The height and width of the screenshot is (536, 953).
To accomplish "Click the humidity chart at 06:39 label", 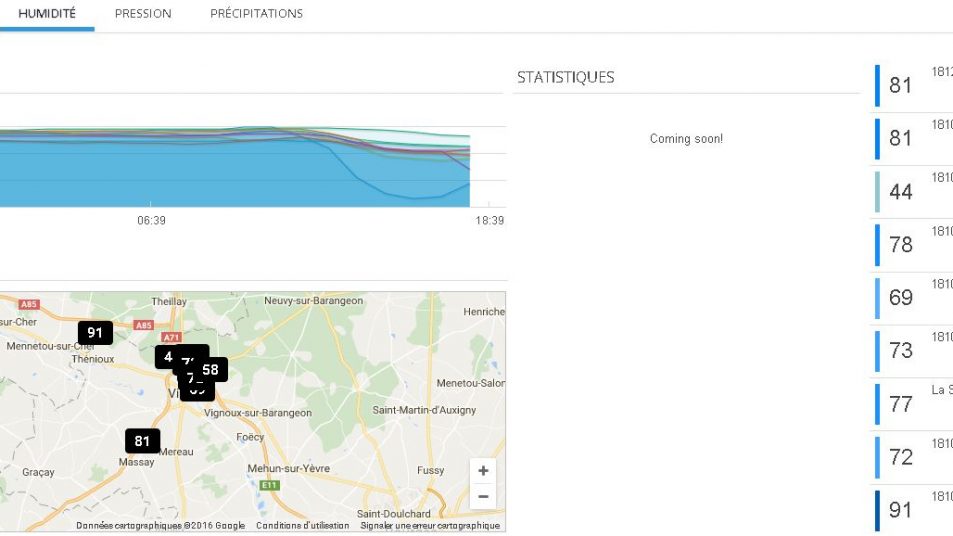I will [151, 221].
